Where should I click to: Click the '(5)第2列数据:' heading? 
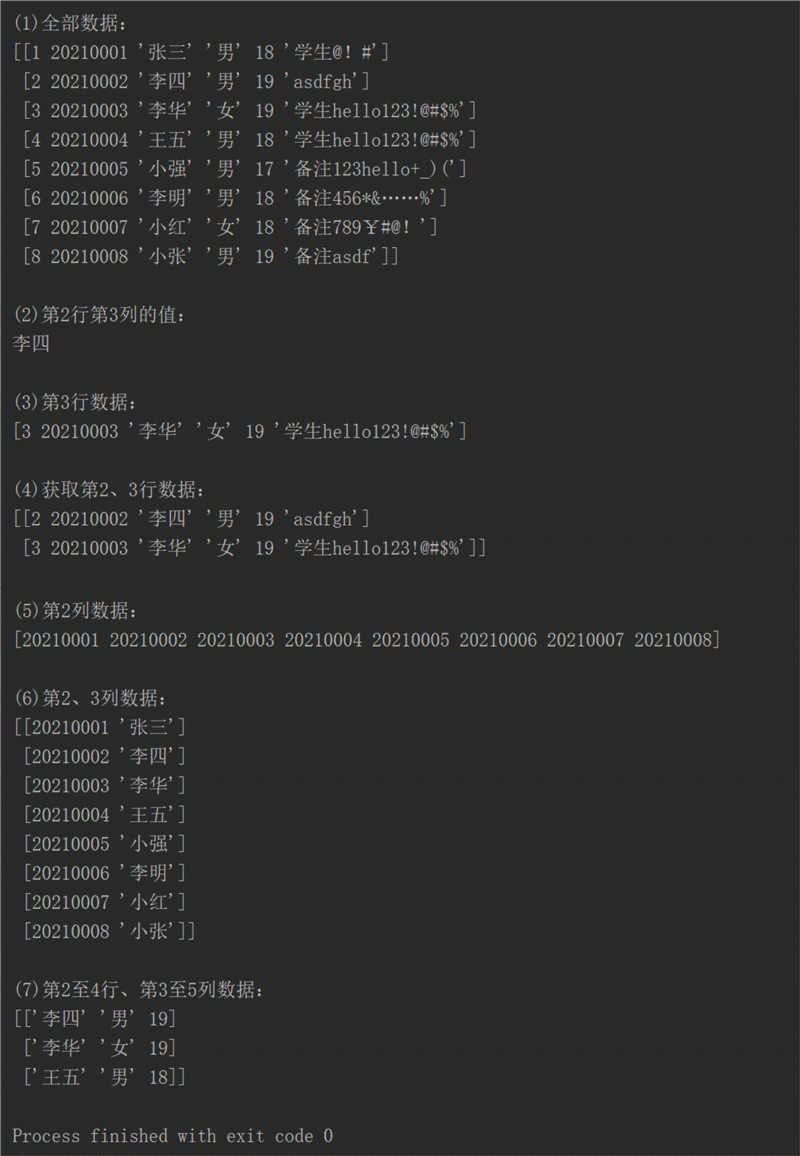[76, 611]
